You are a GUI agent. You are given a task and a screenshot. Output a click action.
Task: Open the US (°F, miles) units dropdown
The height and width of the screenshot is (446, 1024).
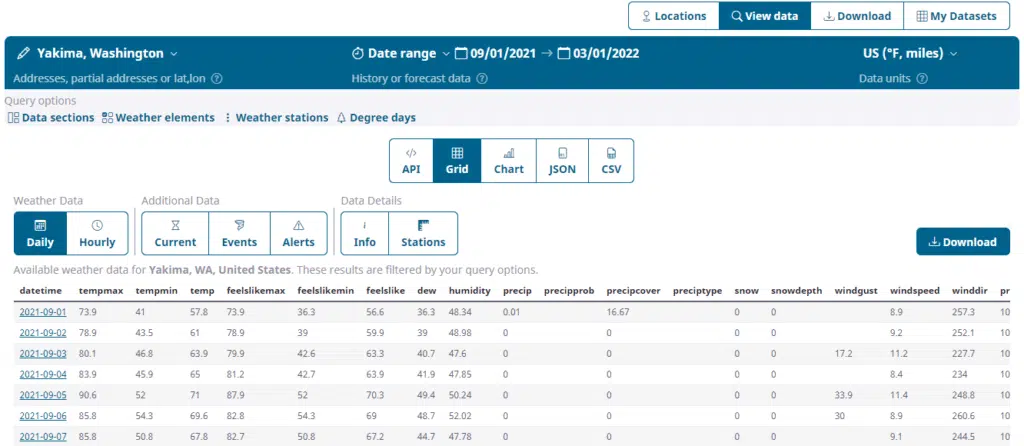[x=910, y=53]
